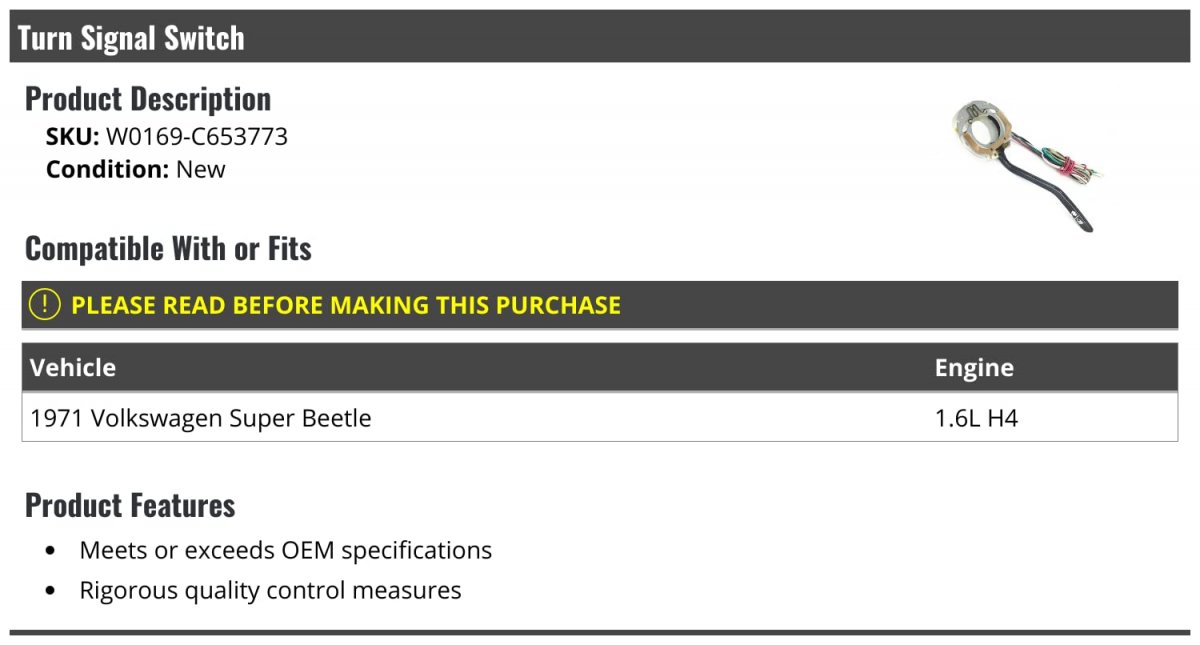Screen dimensions: 1200x645
Task: Click the PLEASE READ BEFORE MAKING THIS PURCHASE notice
Action: click(x=346, y=305)
